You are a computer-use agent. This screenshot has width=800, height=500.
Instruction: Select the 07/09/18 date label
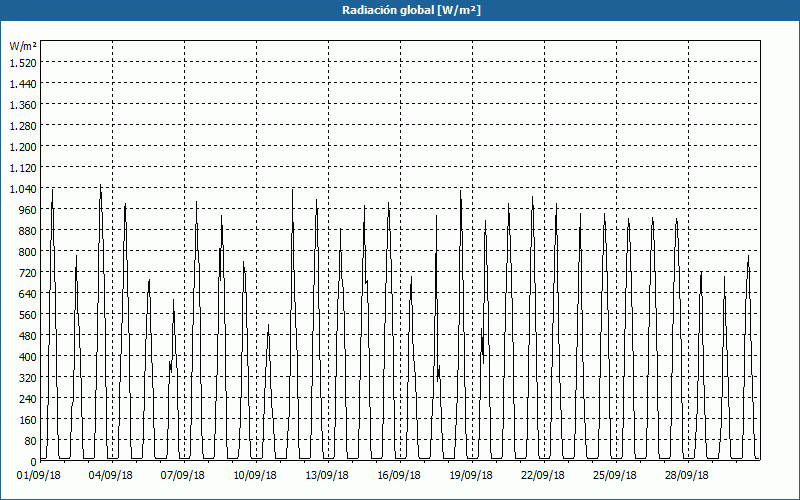click(183, 476)
